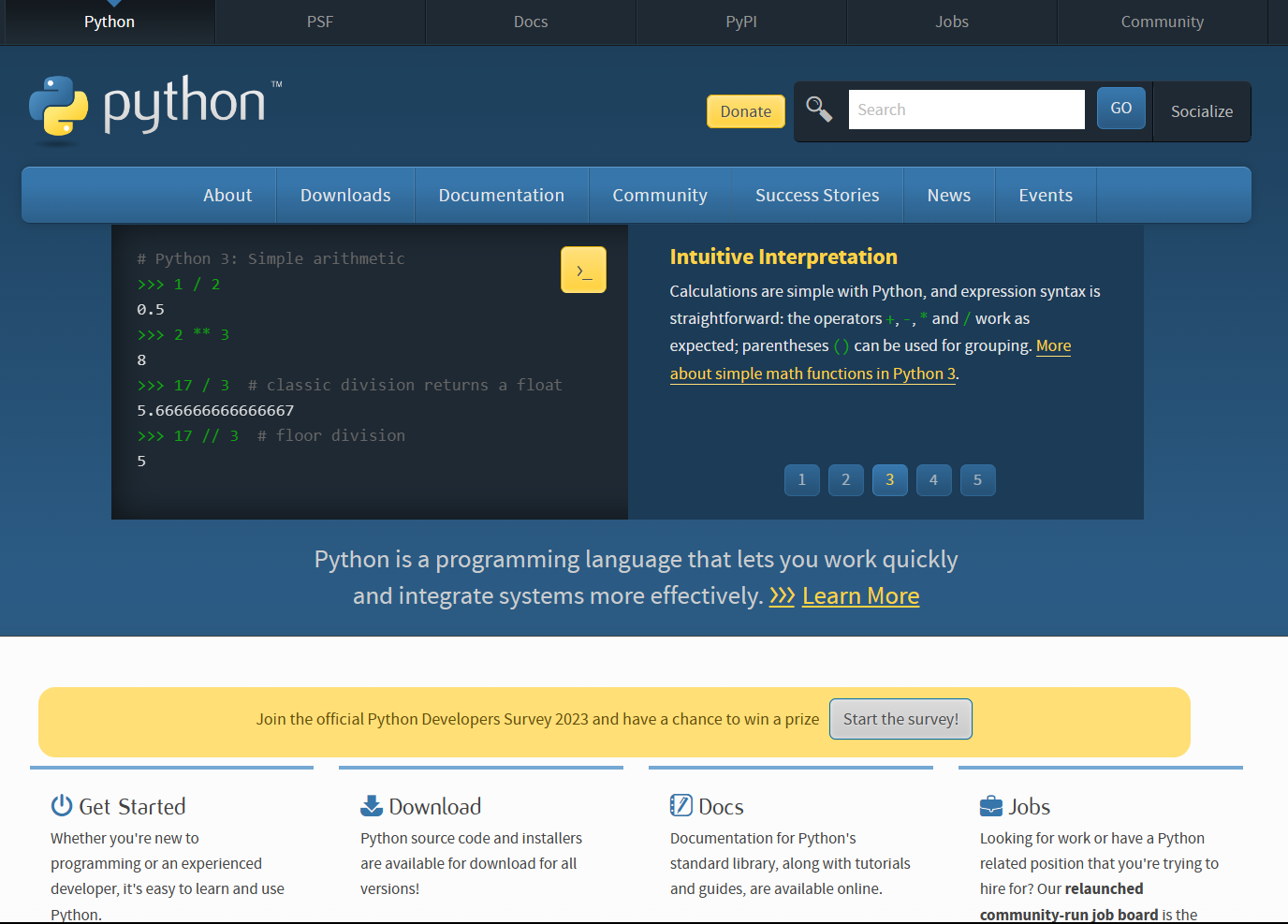Open the Docs heading link

(x=721, y=806)
